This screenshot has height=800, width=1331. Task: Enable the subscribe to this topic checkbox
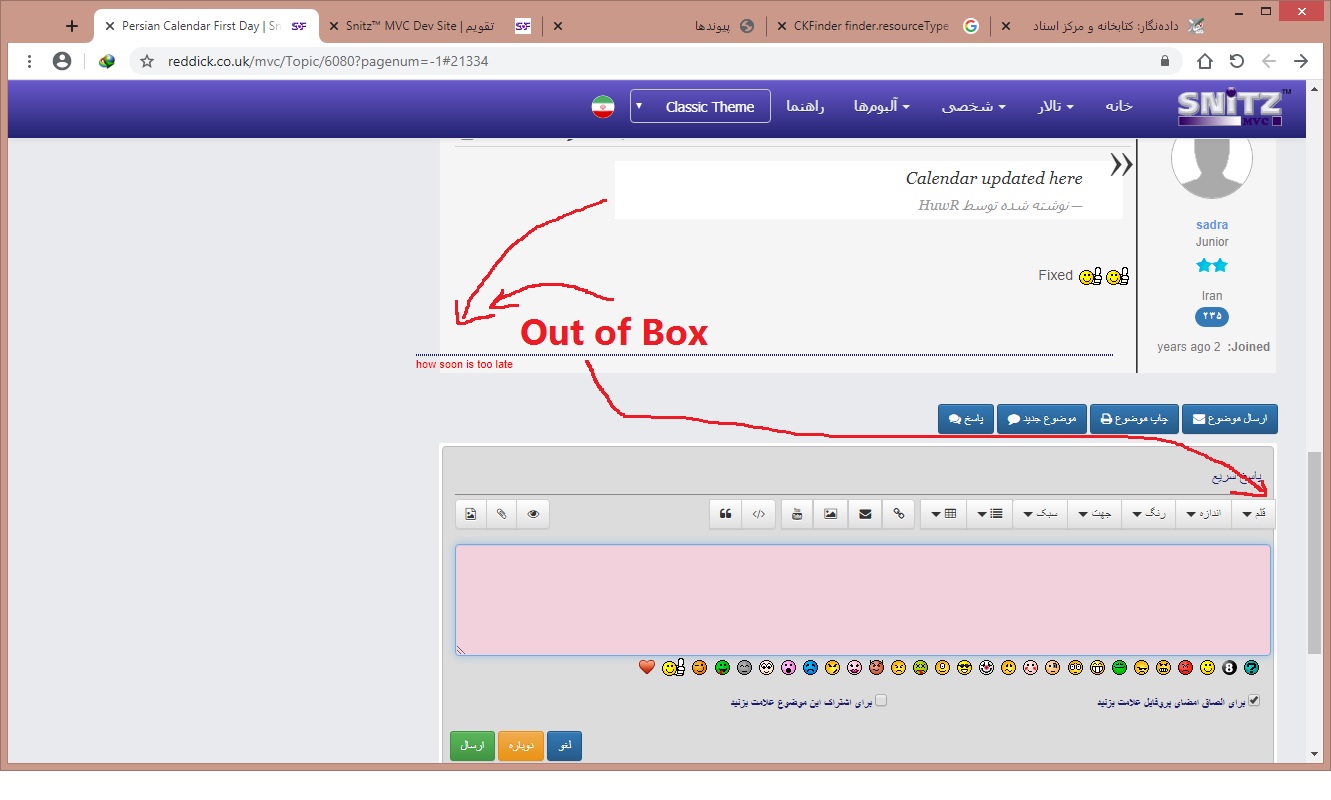pos(881,701)
